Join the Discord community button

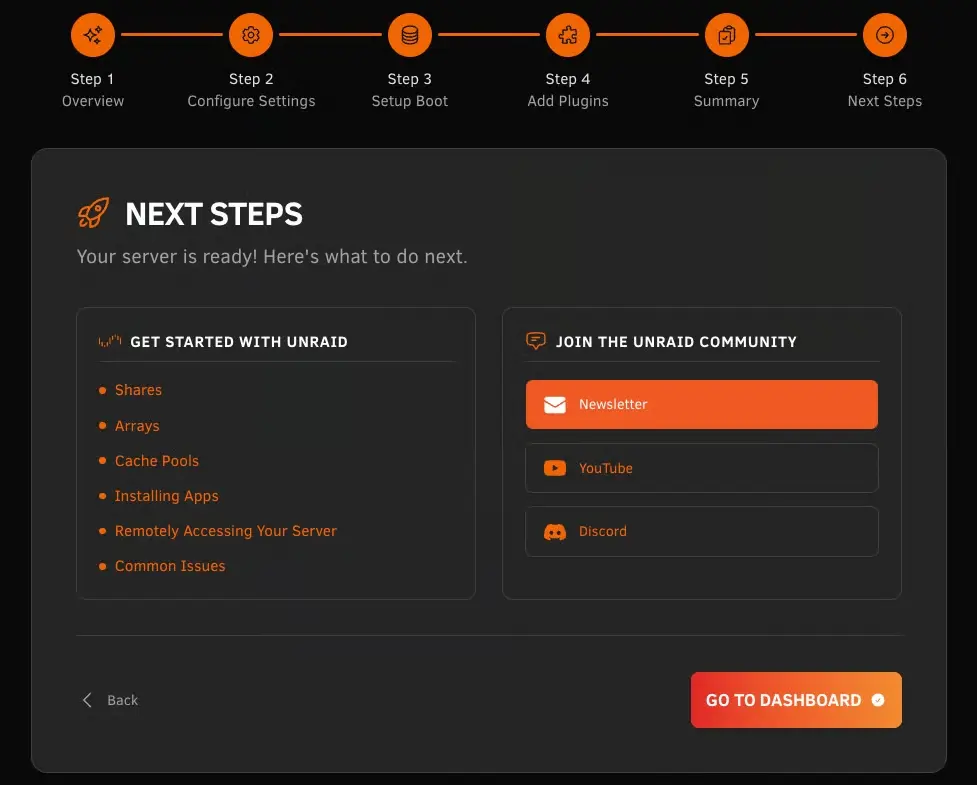pyautogui.click(x=702, y=531)
